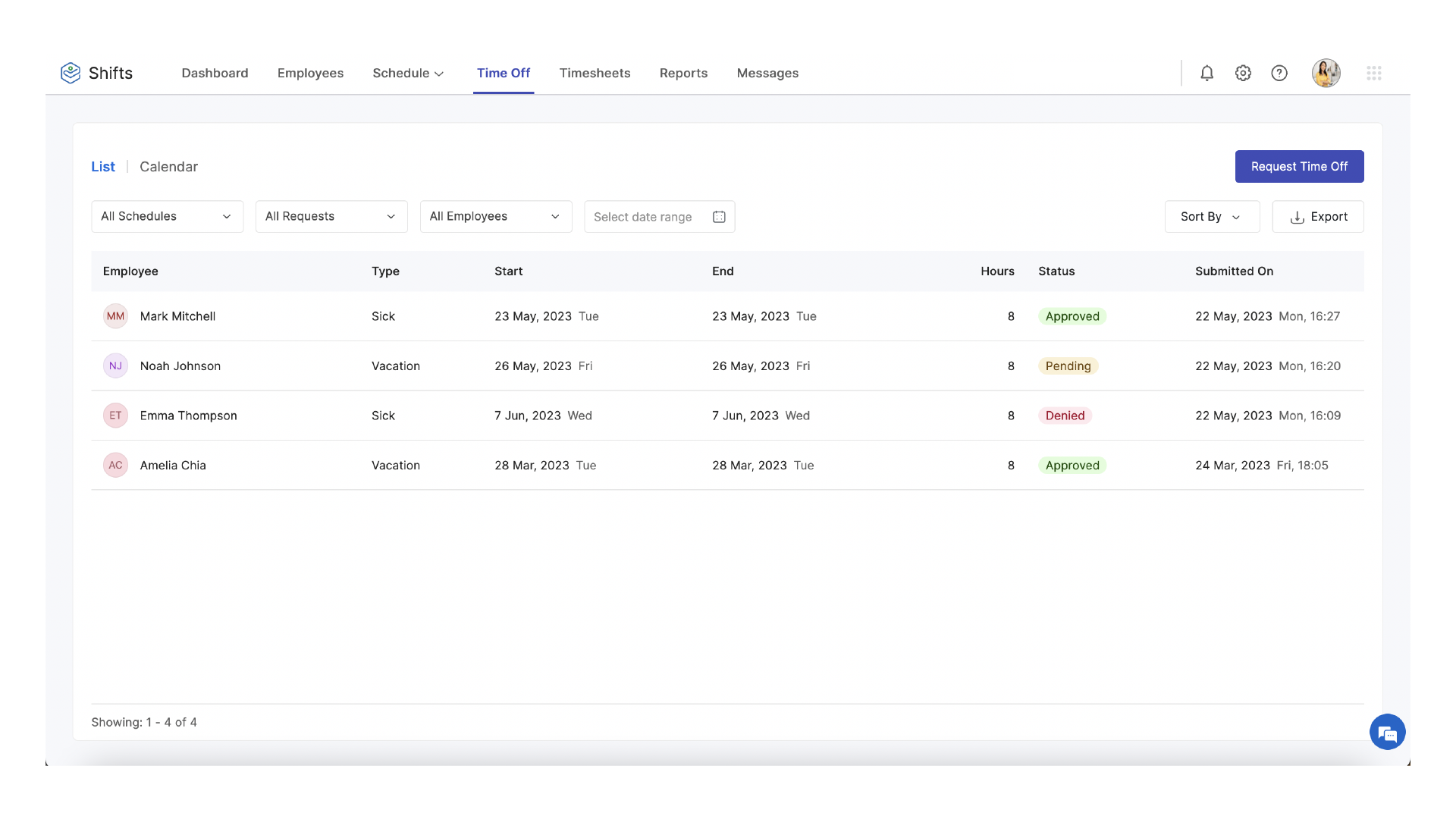Image resolution: width=1456 pixels, height=819 pixels.
Task: Click Mark Mitchell's Approved status badge
Action: click(x=1072, y=316)
